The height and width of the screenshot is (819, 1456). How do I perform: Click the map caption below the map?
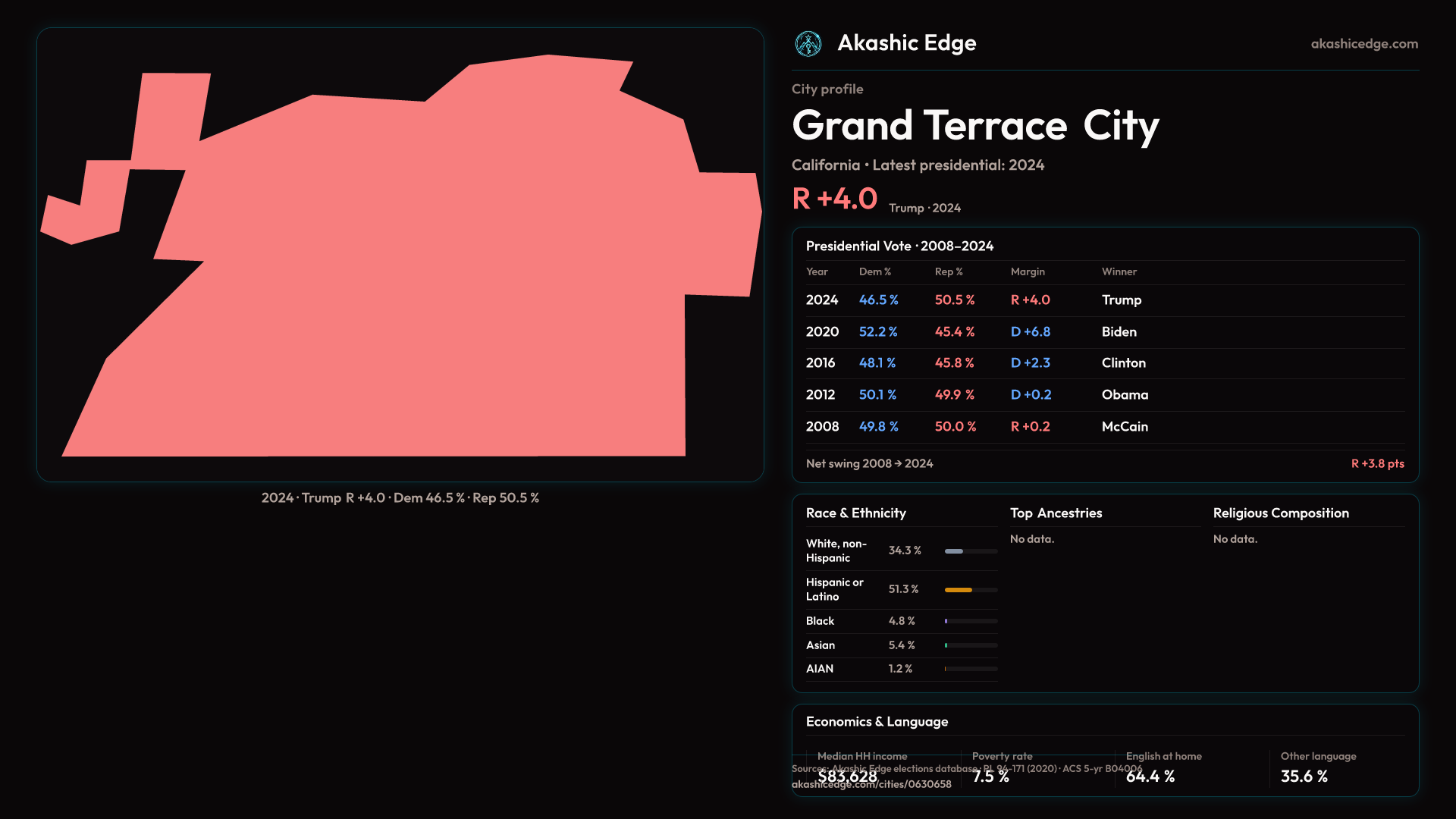[400, 498]
